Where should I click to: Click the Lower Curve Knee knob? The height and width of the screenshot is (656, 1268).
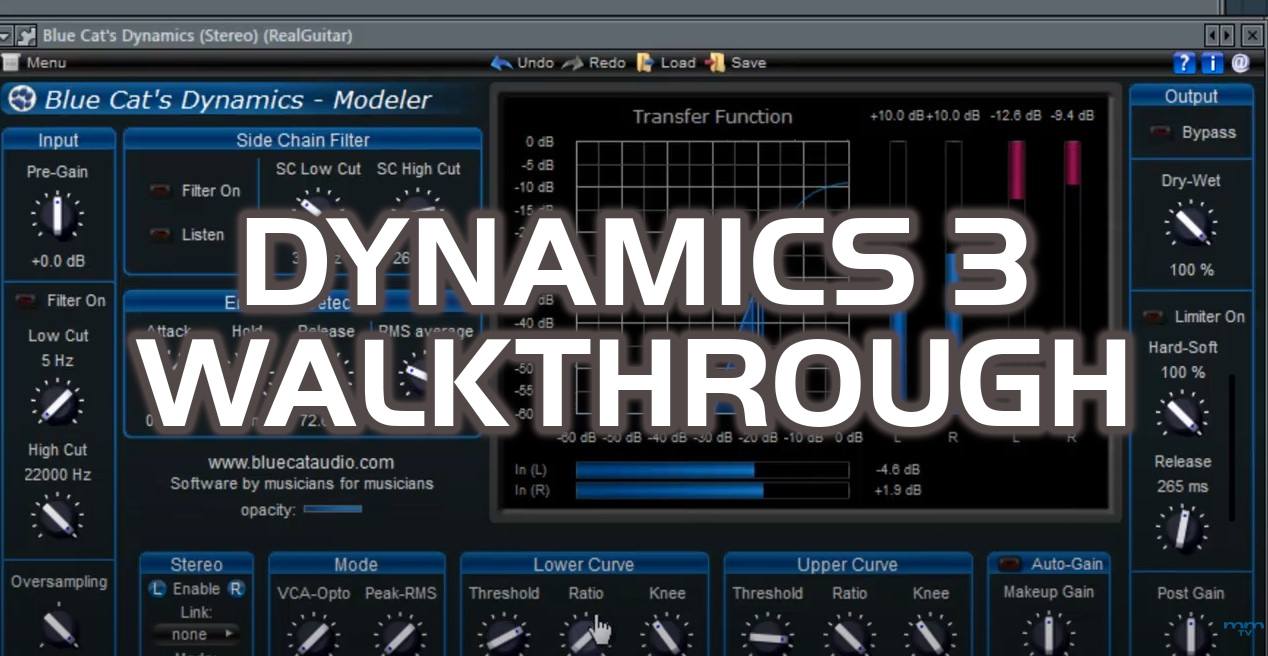pos(667,636)
